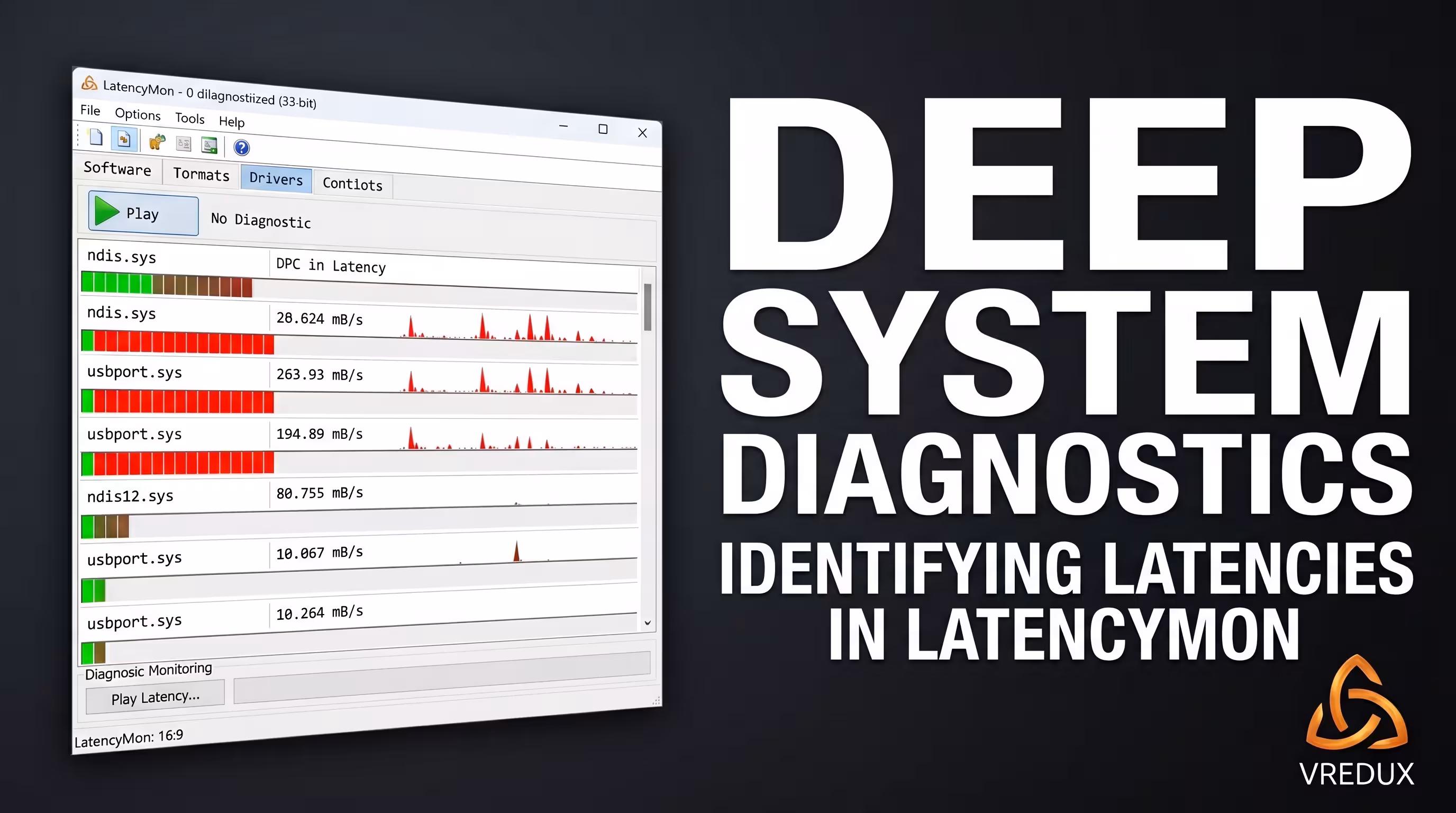
Task: Click the empty progress field beside Play Latency
Action: coord(442,677)
